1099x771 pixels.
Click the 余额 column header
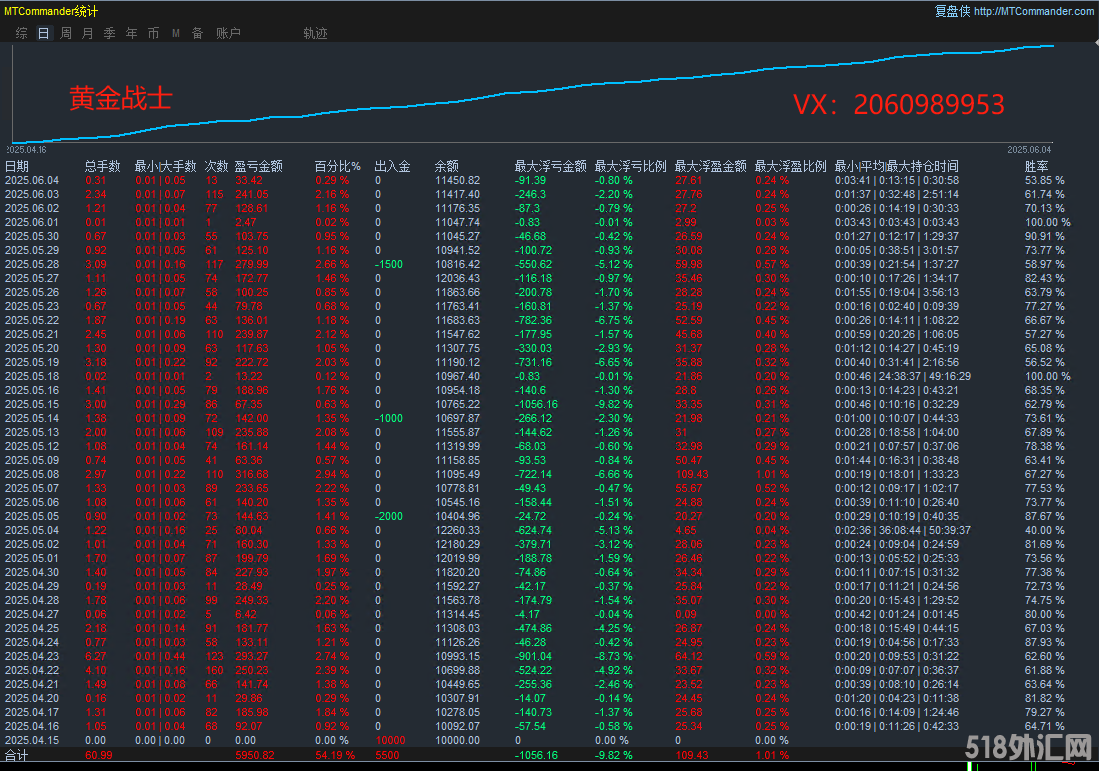click(x=447, y=166)
